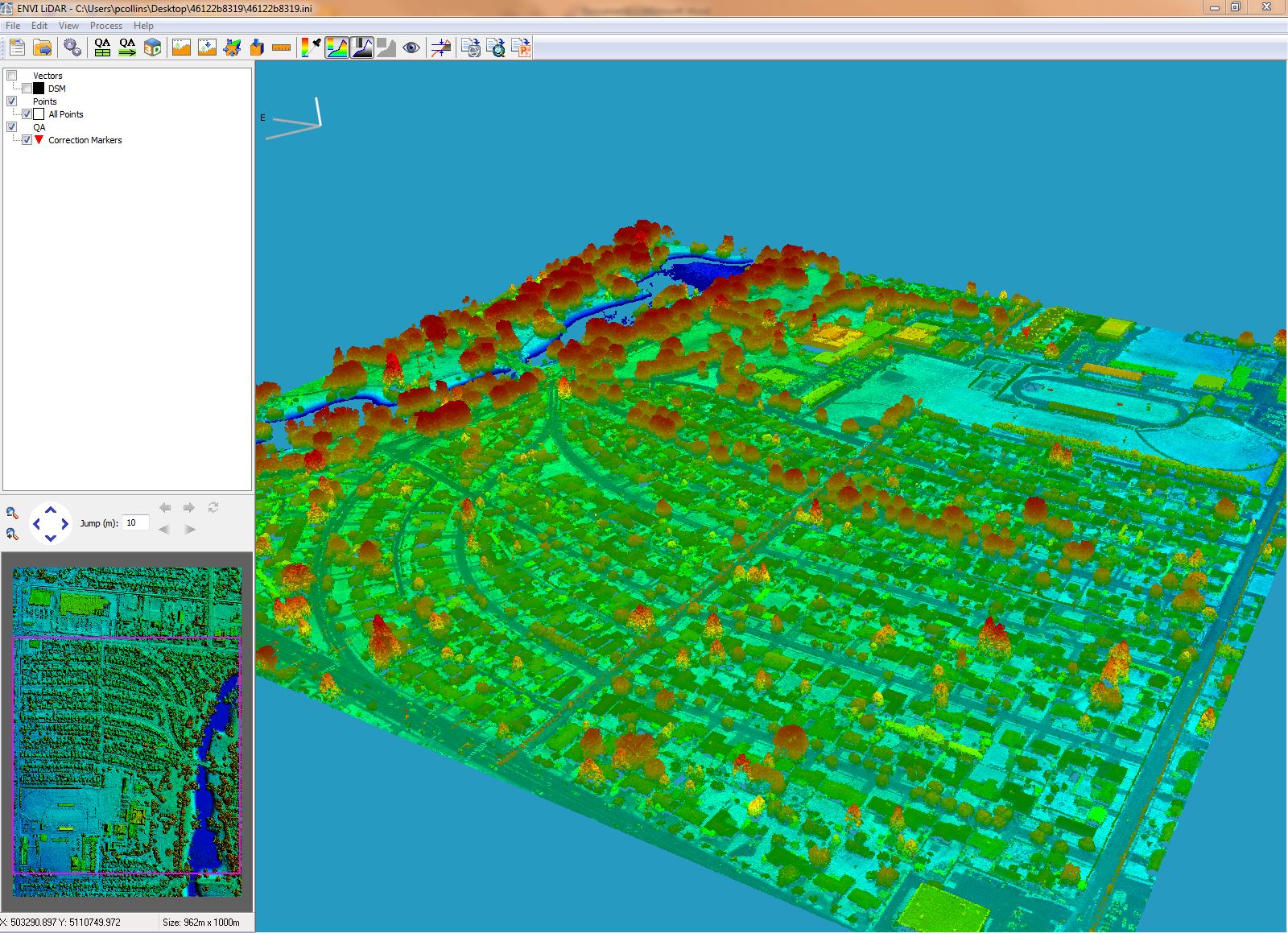Select the 3D viewer icon
This screenshot has height=933, width=1288.
[151, 47]
